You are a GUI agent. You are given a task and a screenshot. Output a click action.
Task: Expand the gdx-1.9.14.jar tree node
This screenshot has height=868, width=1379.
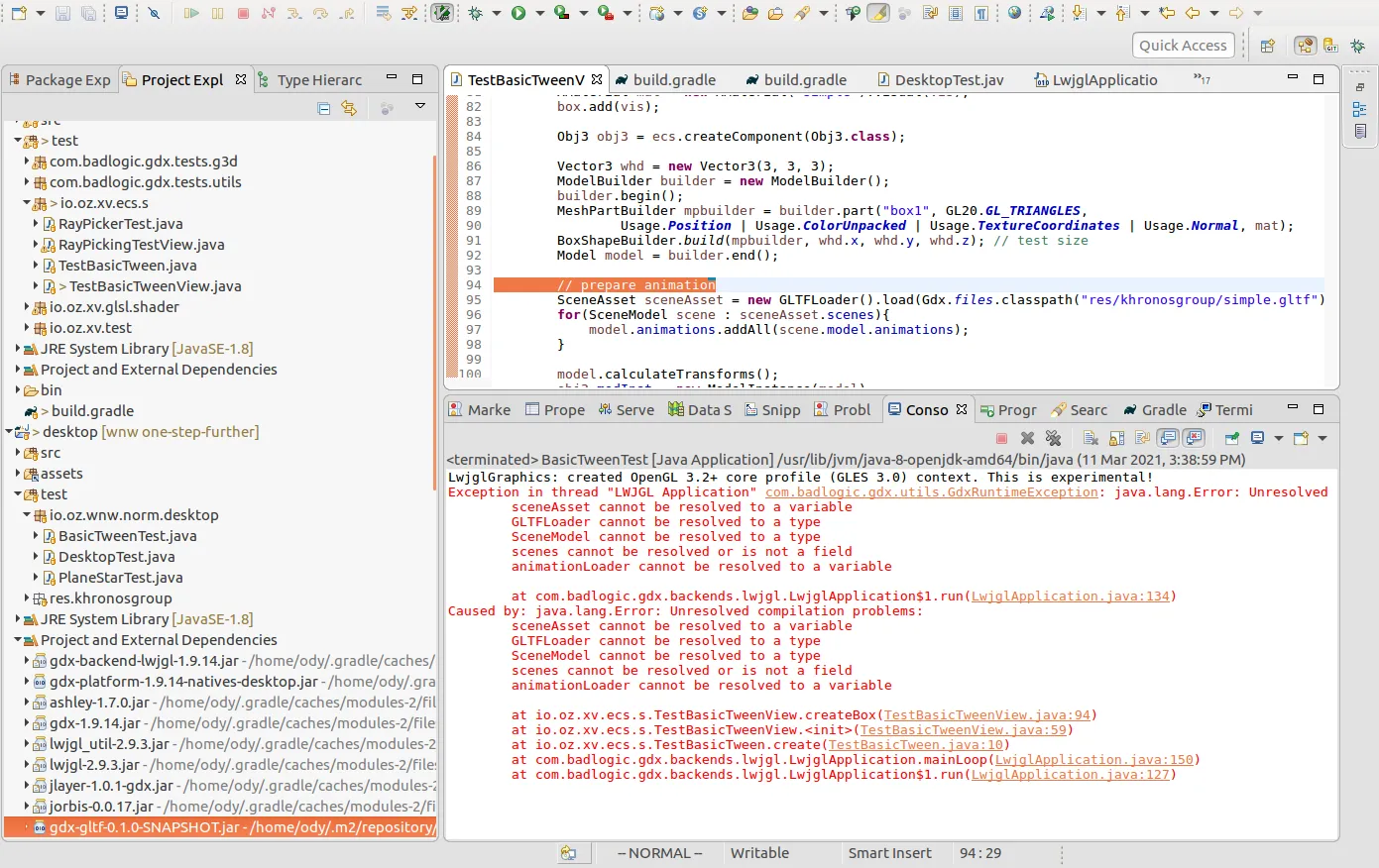coord(27,723)
